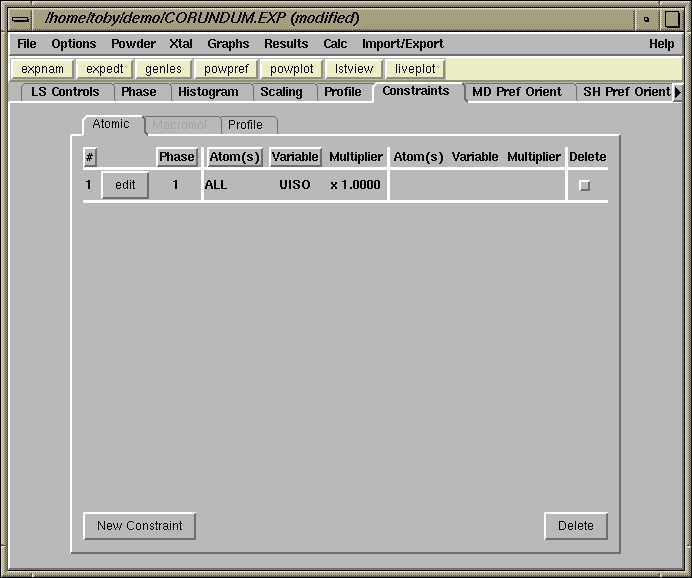The height and width of the screenshot is (578, 692).
Task: Run the expnam program button
Action: [42, 69]
